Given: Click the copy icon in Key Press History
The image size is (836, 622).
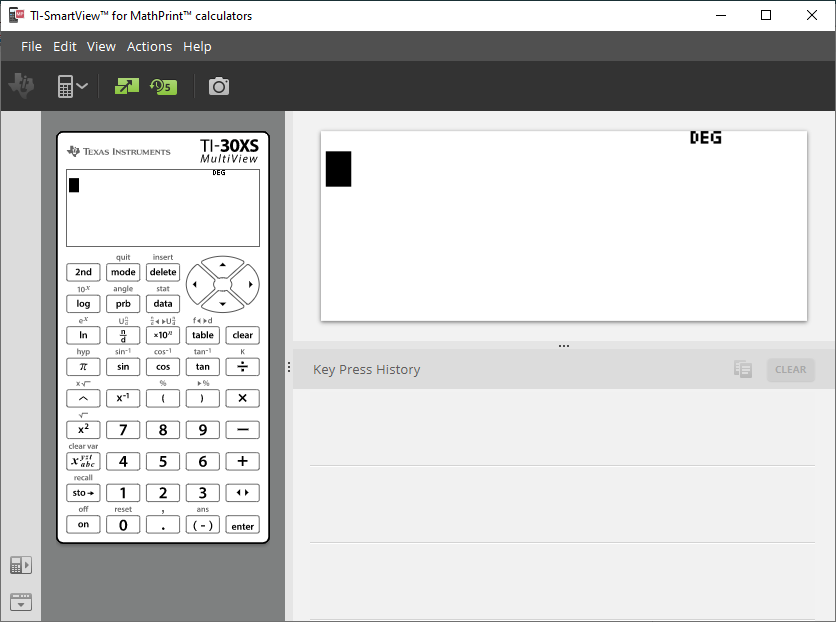Looking at the screenshot, I should [x=742, y=369].
